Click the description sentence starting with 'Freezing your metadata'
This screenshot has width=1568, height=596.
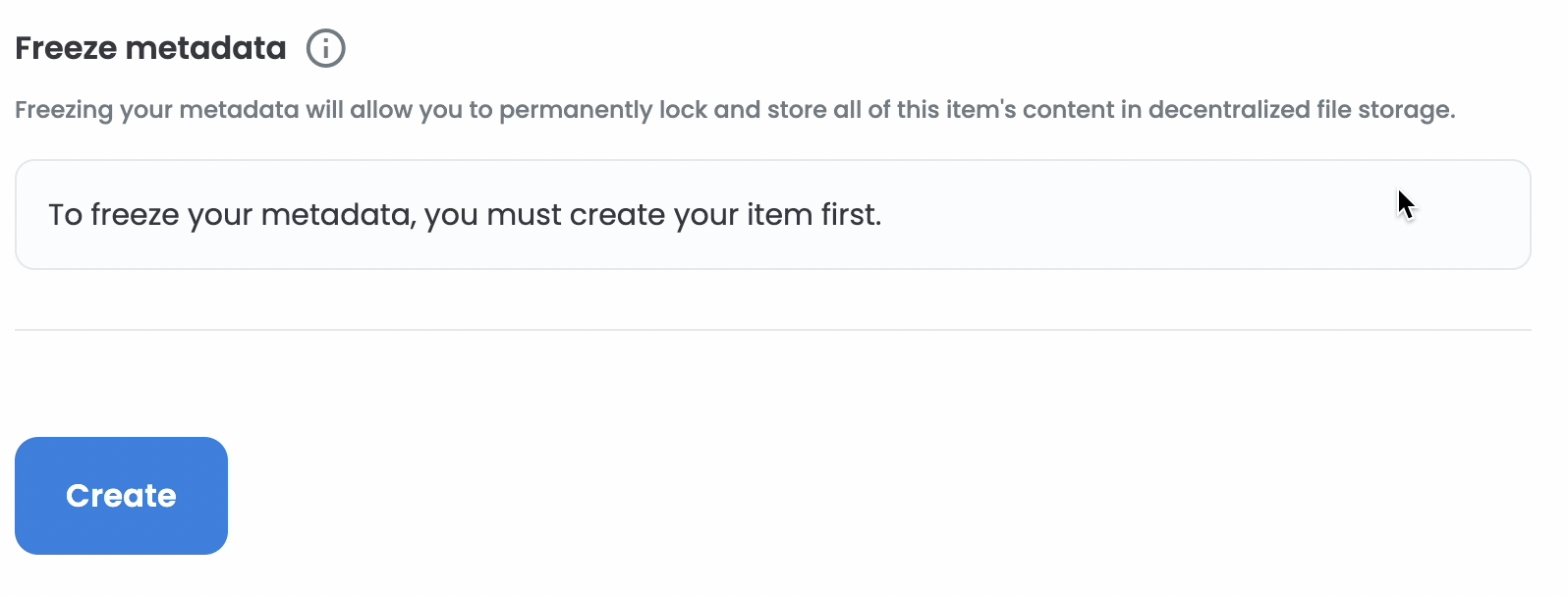[x=735, y=110]
